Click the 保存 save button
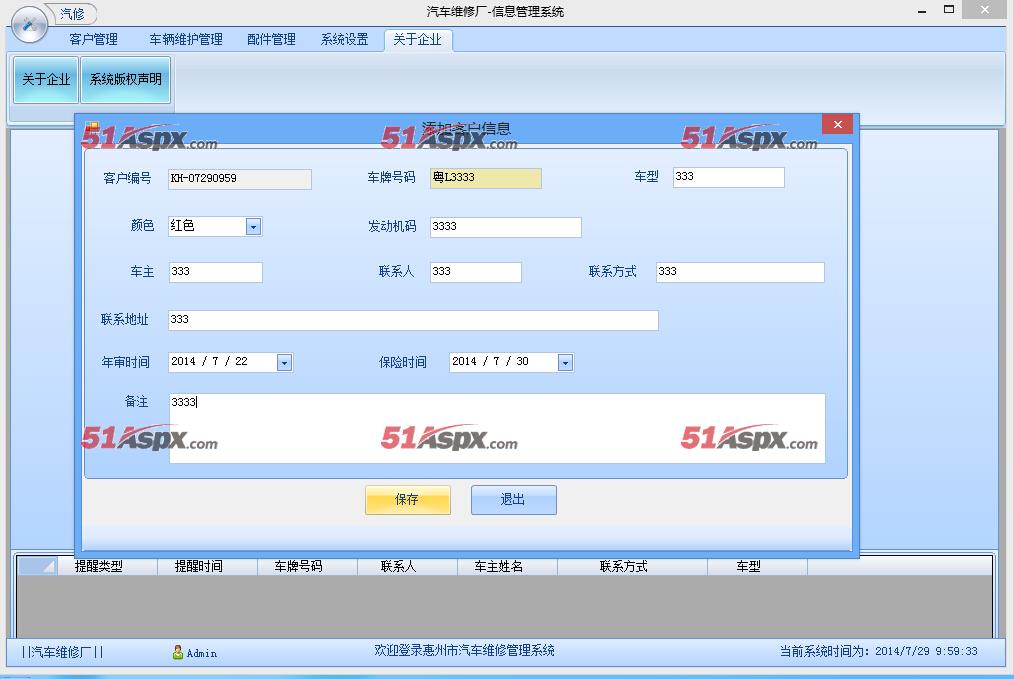Image resolution: width=1014 pixels, height=679 pixels. tap(407, 500)
